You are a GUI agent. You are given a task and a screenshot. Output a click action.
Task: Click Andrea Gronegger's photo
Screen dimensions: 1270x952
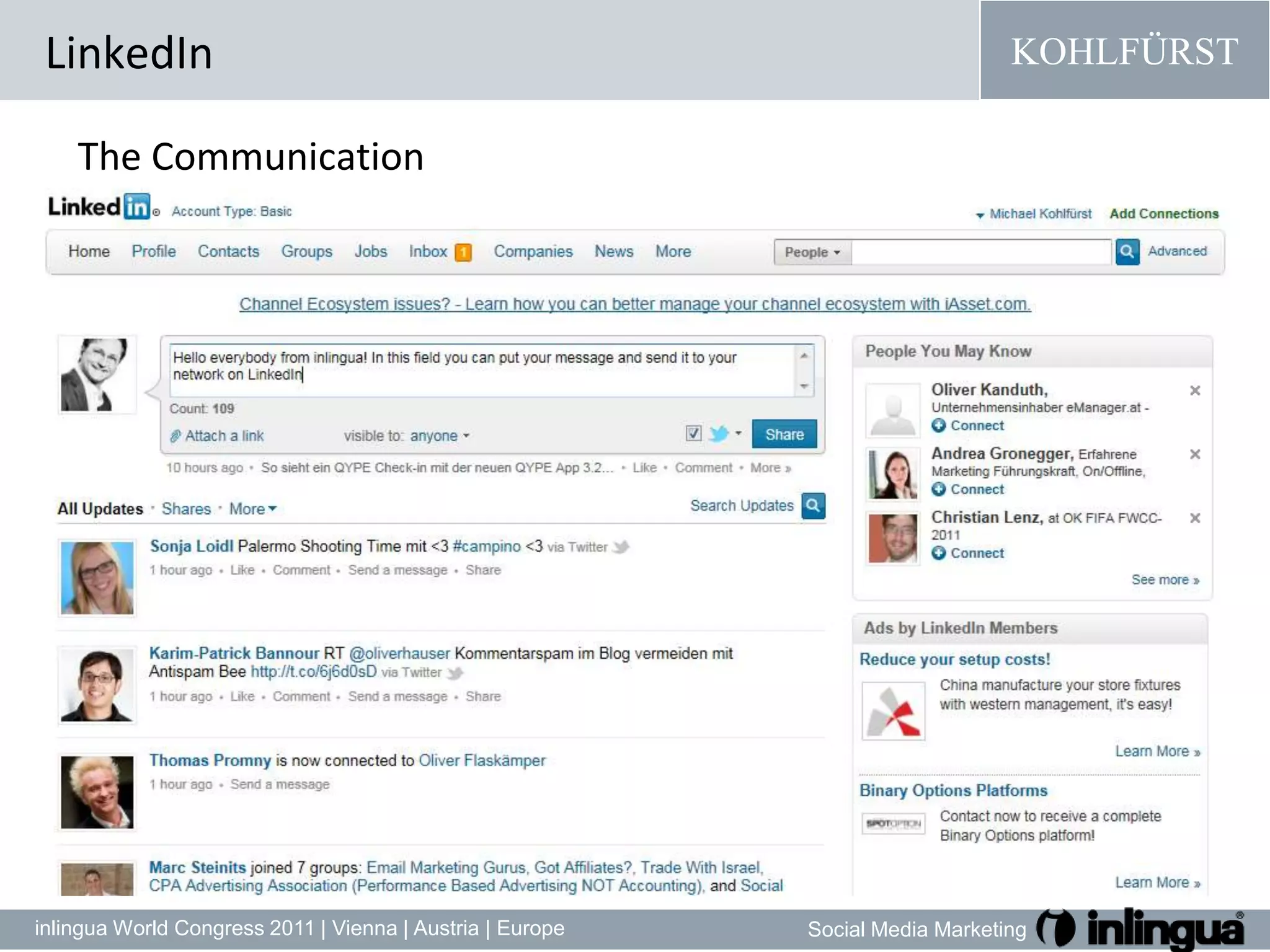click(893, 475)
